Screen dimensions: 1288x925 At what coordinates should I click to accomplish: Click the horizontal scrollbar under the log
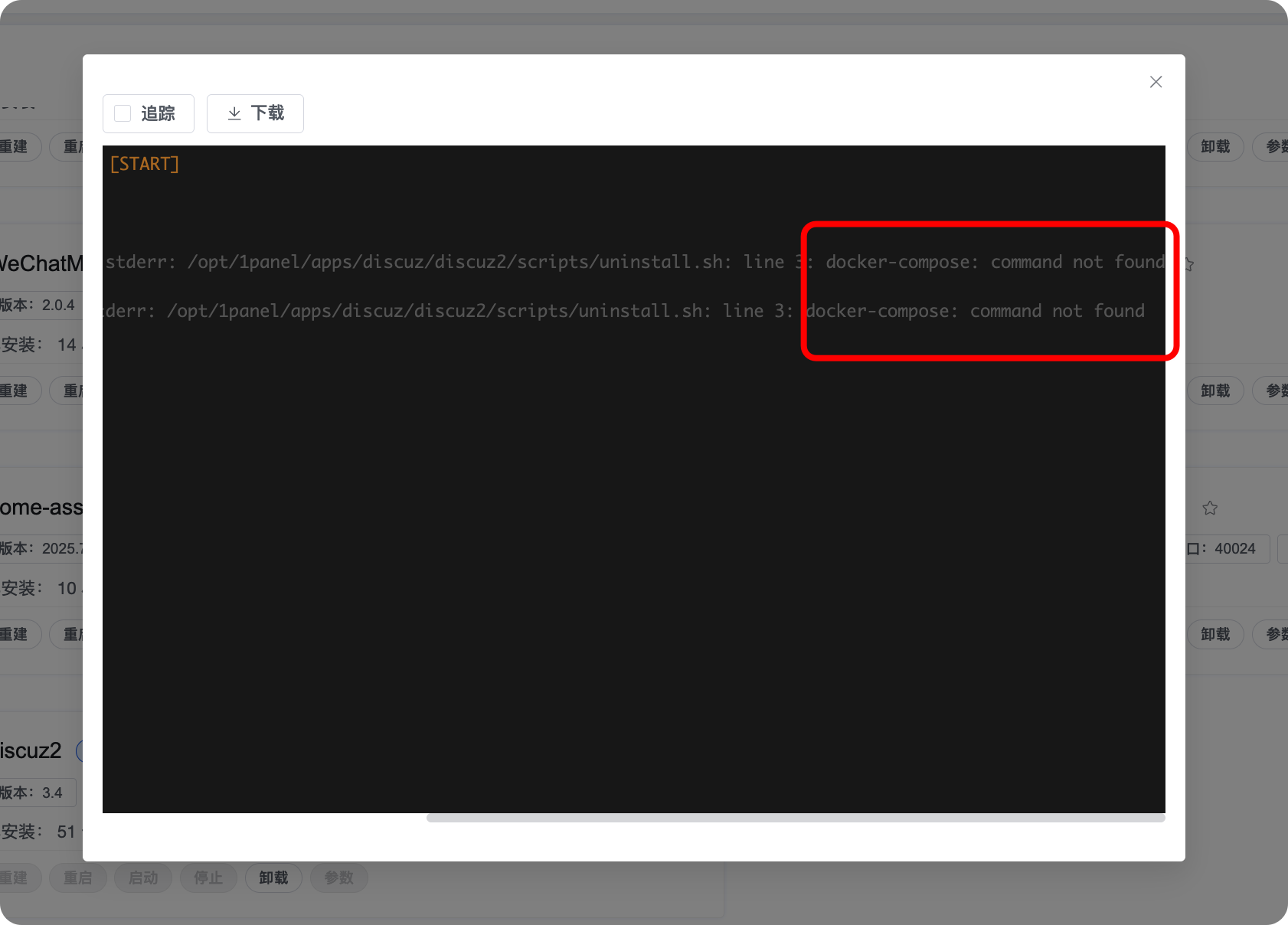point(796,818)
